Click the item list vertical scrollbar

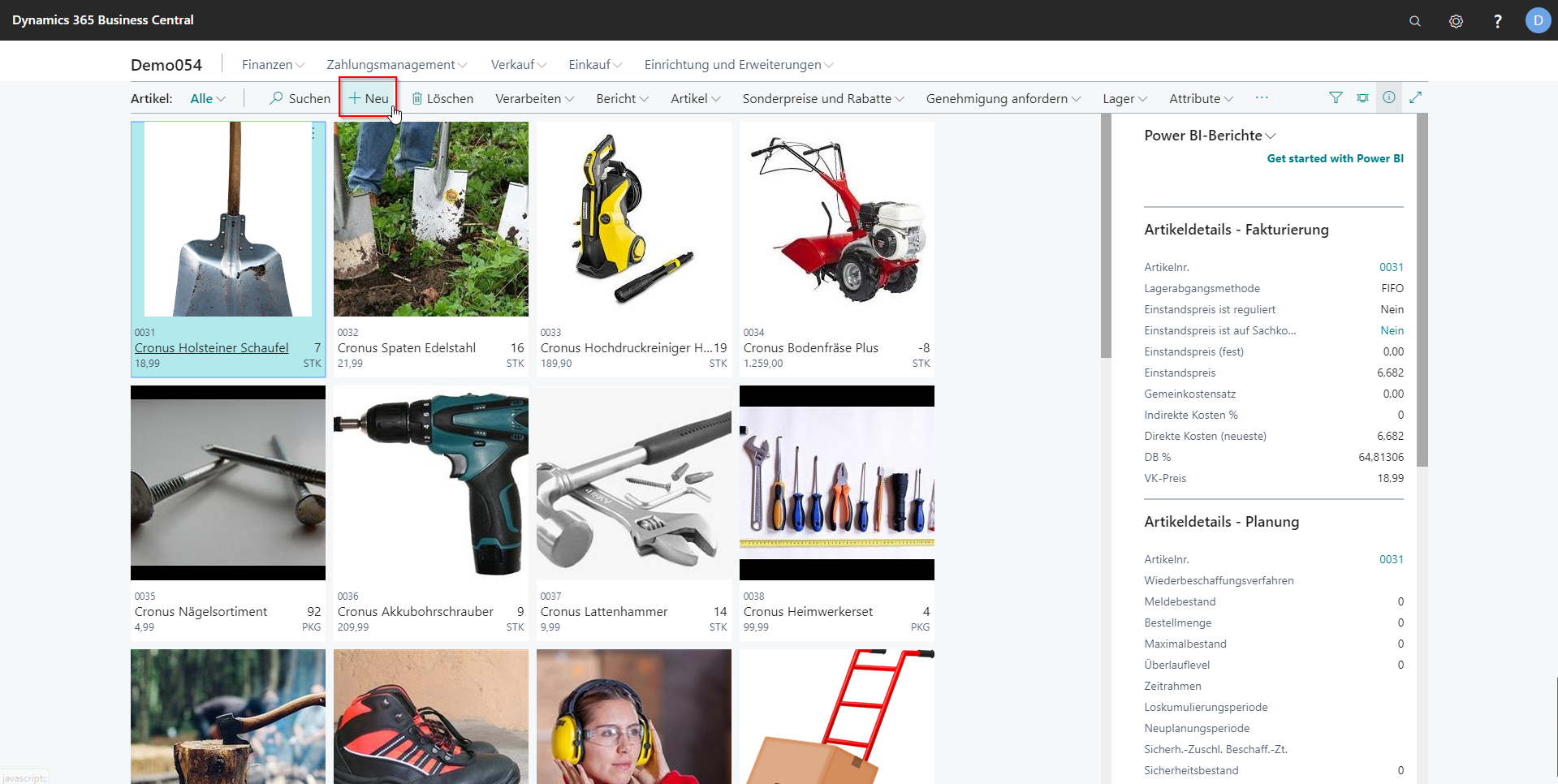[1106, 235]
